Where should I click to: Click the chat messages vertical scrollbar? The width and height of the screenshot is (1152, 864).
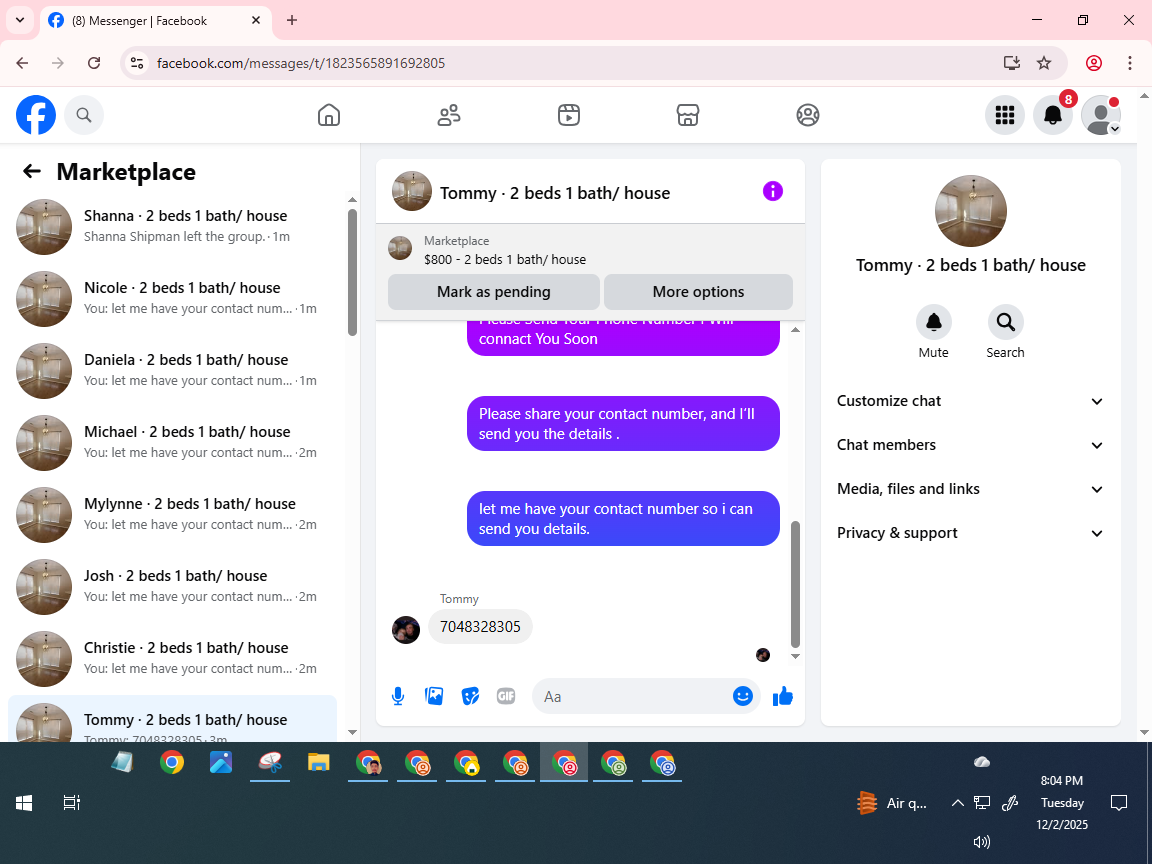coord(795,584)
